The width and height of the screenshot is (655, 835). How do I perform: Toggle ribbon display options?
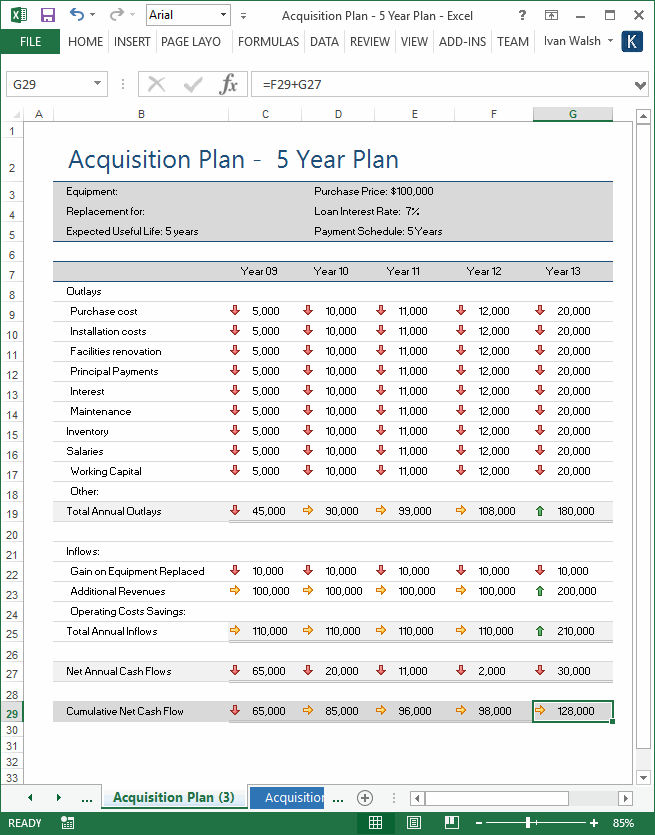pyautogui.click(x=551, y=13)
